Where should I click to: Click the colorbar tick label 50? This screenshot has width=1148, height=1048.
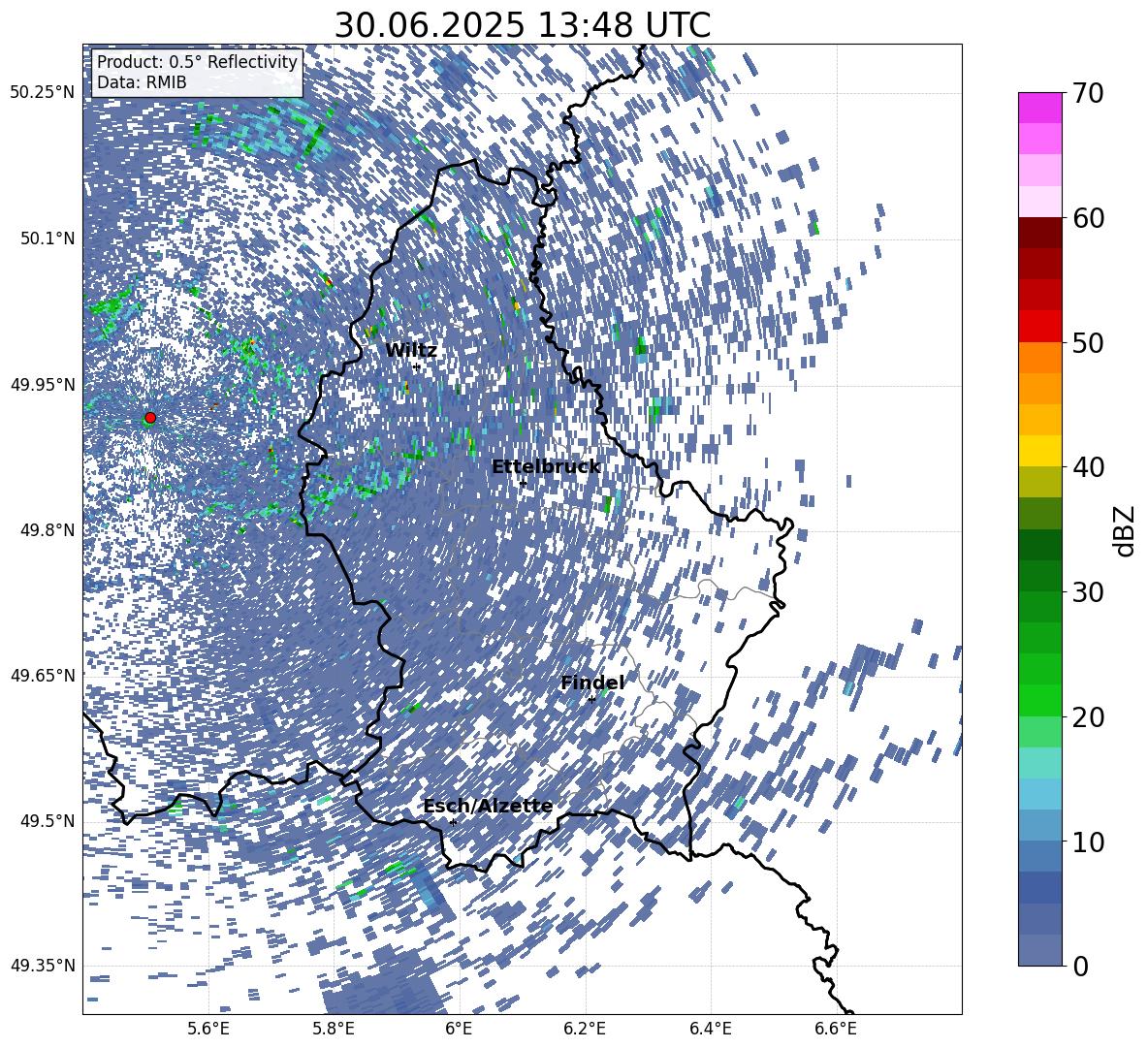coord(1088,342)
